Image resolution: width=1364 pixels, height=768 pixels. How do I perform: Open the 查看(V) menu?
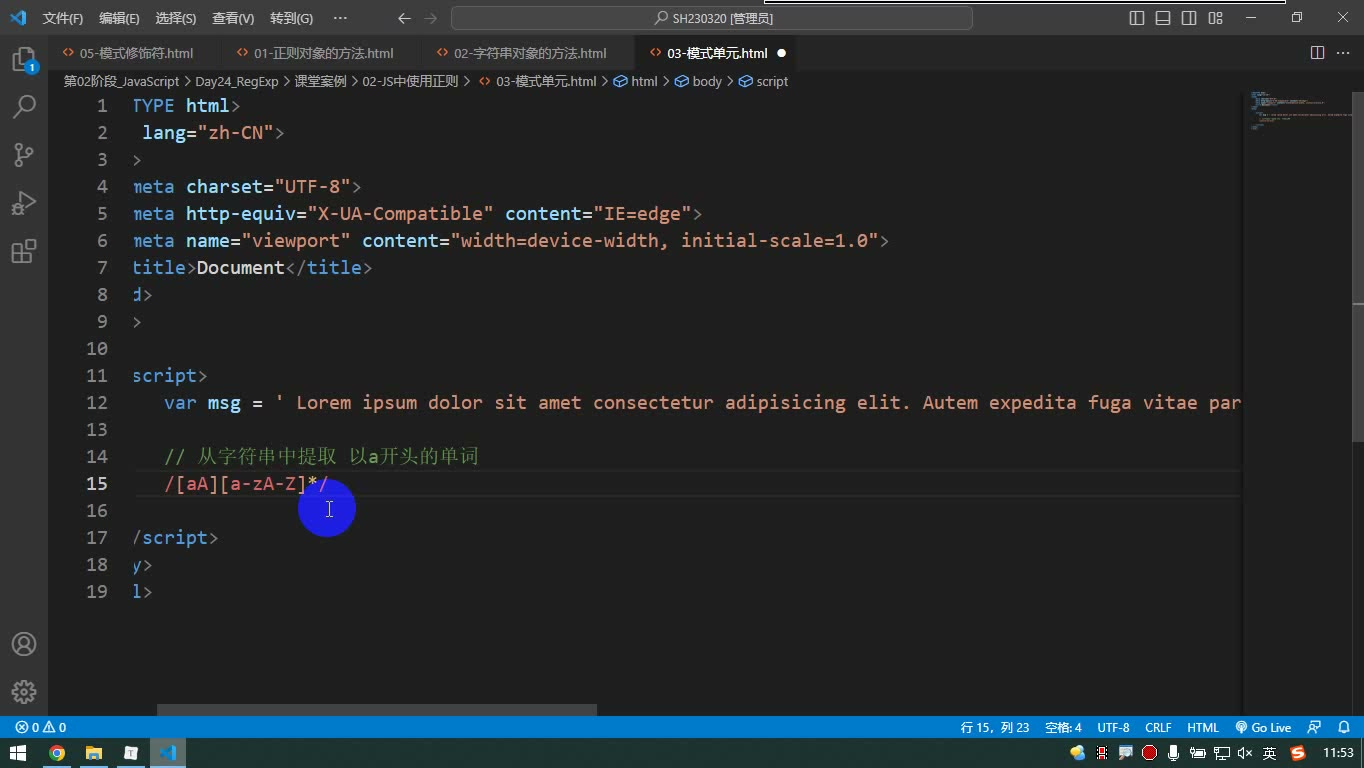pyautogui.click(x=233, y=18)
